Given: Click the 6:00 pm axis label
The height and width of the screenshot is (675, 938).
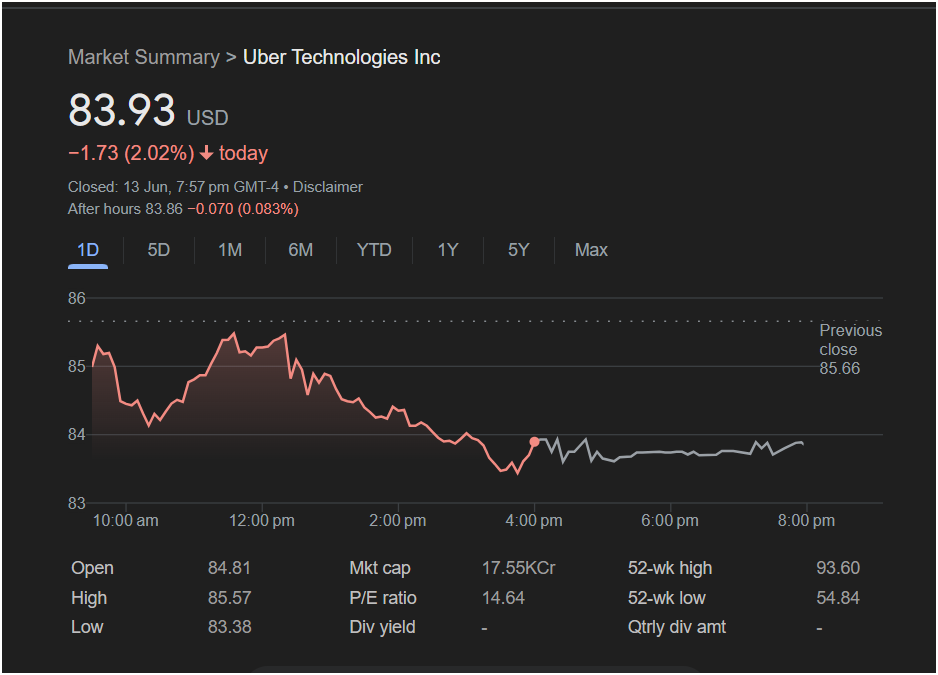Looking at the screenshot, I should 670,521.
